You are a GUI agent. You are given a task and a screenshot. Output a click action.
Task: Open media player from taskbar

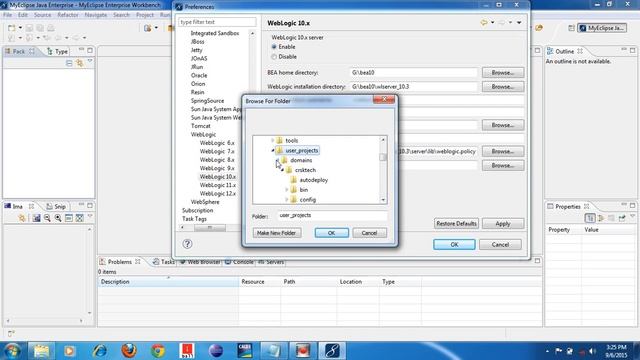click(x=69, y=351)
